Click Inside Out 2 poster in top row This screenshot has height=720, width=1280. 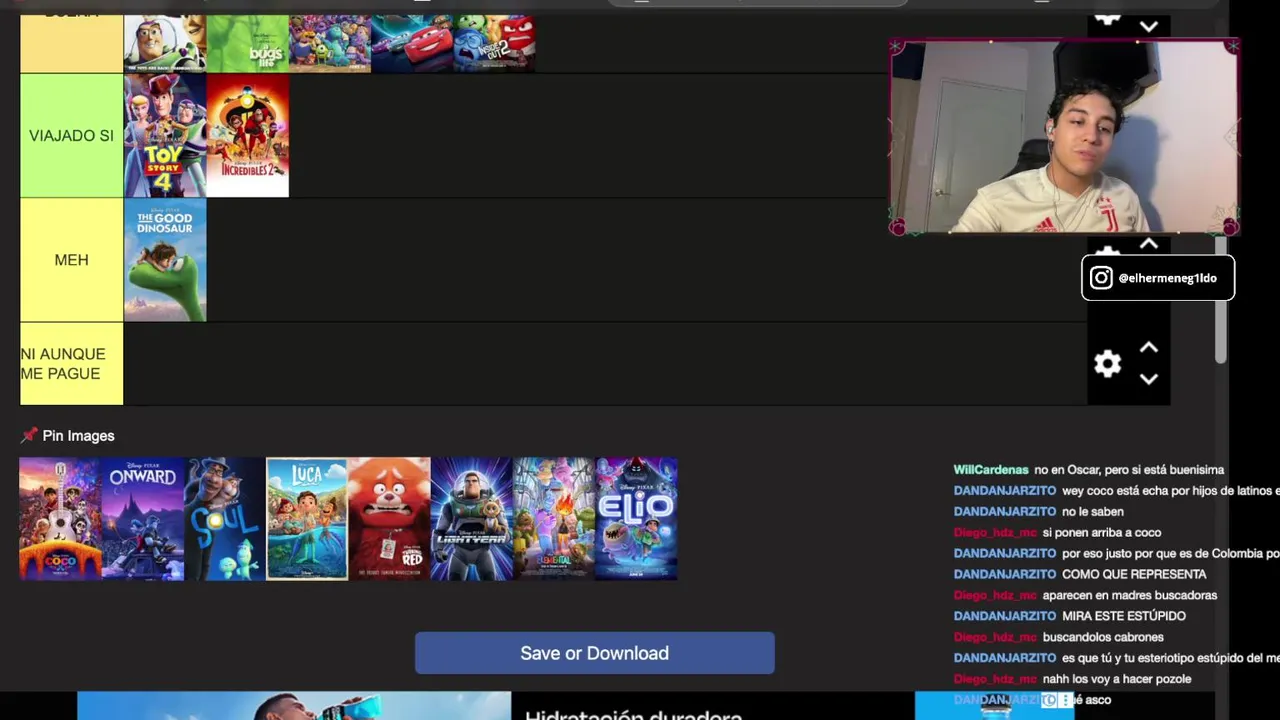494,43
